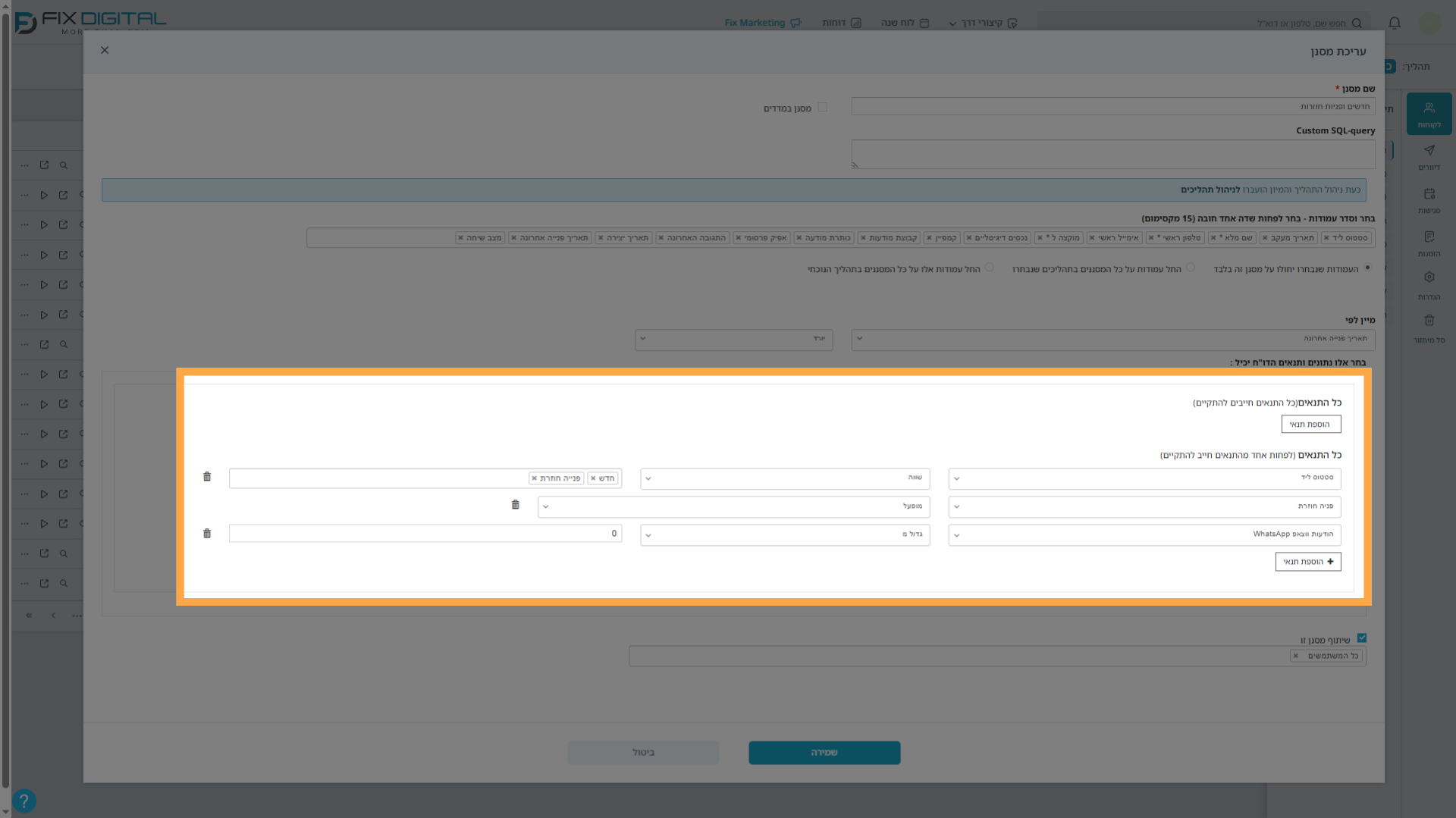
Task: Remove the תאריך מעקב column tag
Action: 1265,238
